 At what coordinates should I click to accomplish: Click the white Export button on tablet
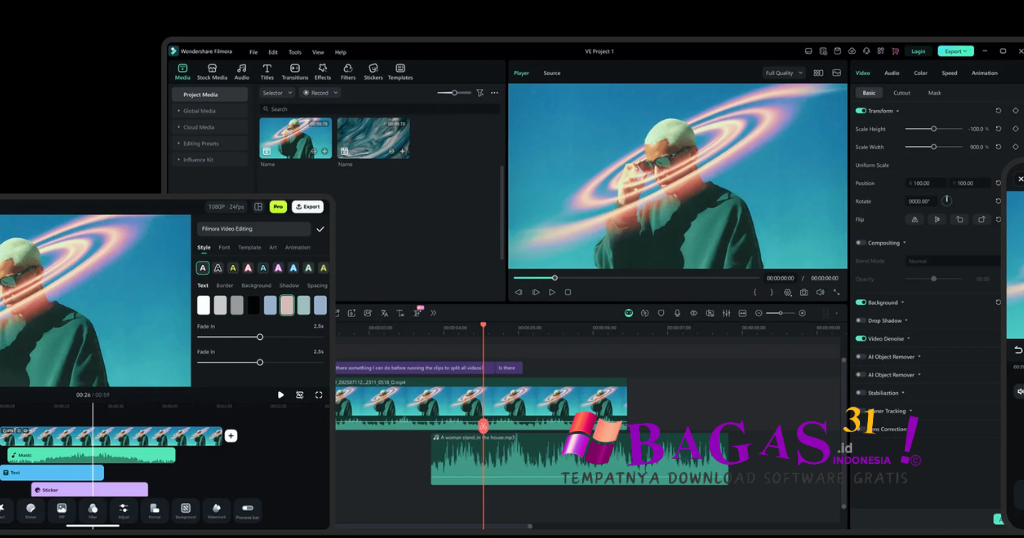pos(308,206)
